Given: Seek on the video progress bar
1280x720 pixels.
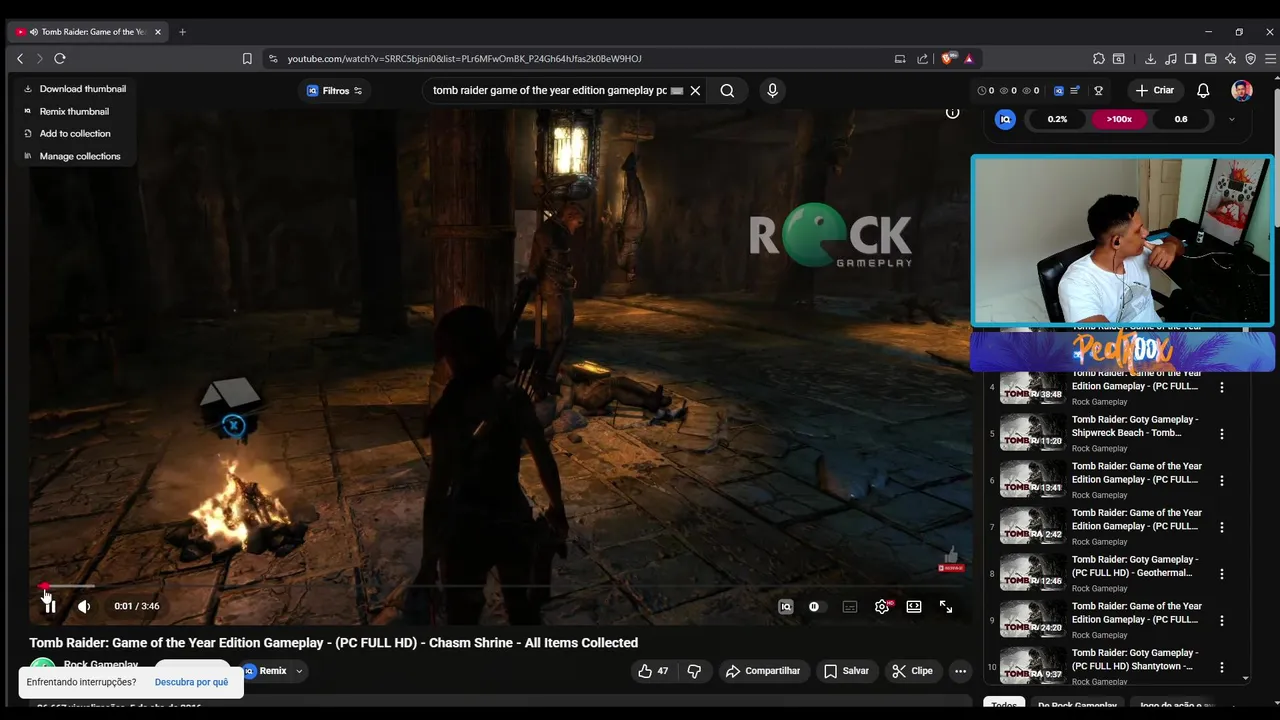Looking at the screenshot, I should click(x=500, y=586).
